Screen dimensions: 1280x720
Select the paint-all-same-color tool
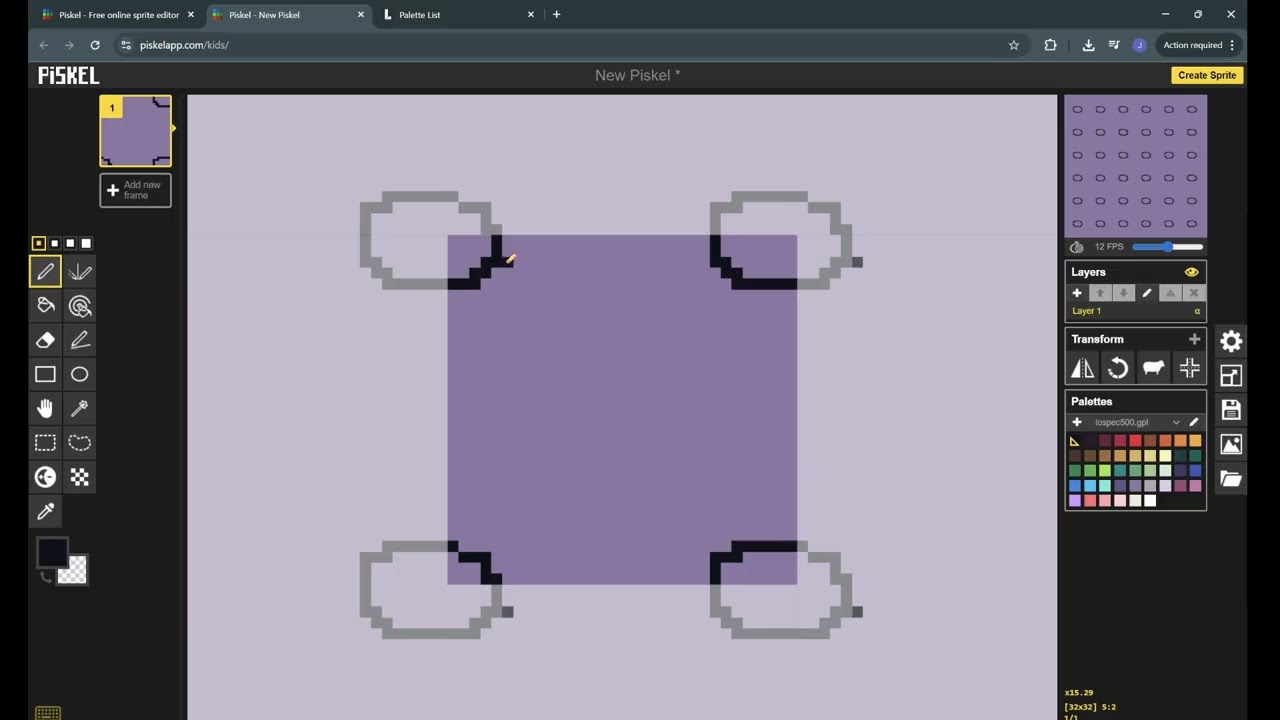80,306
